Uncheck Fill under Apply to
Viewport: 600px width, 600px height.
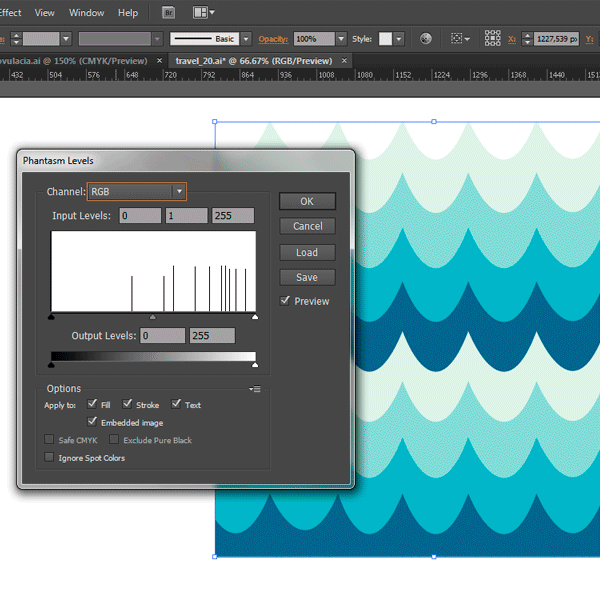(x=92, y=404)
